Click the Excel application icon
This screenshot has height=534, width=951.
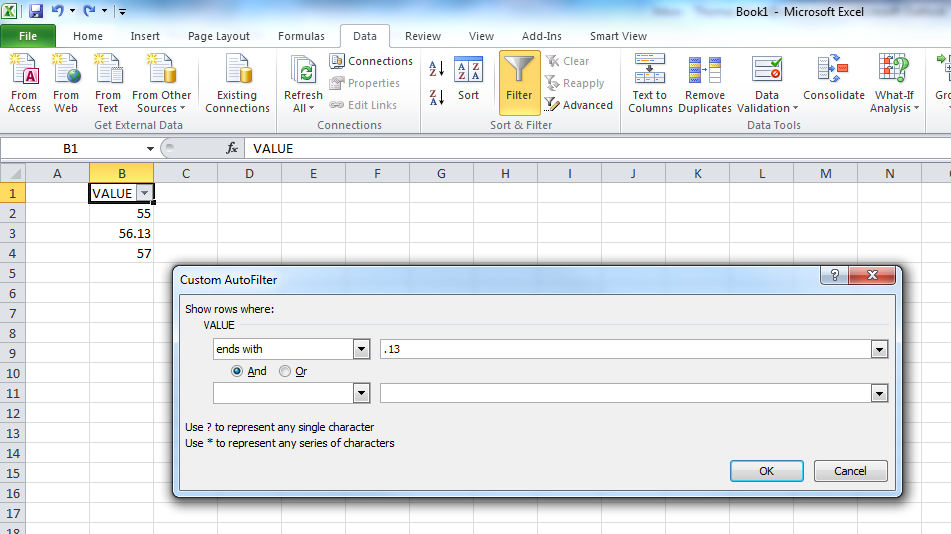tap(10, 11)
